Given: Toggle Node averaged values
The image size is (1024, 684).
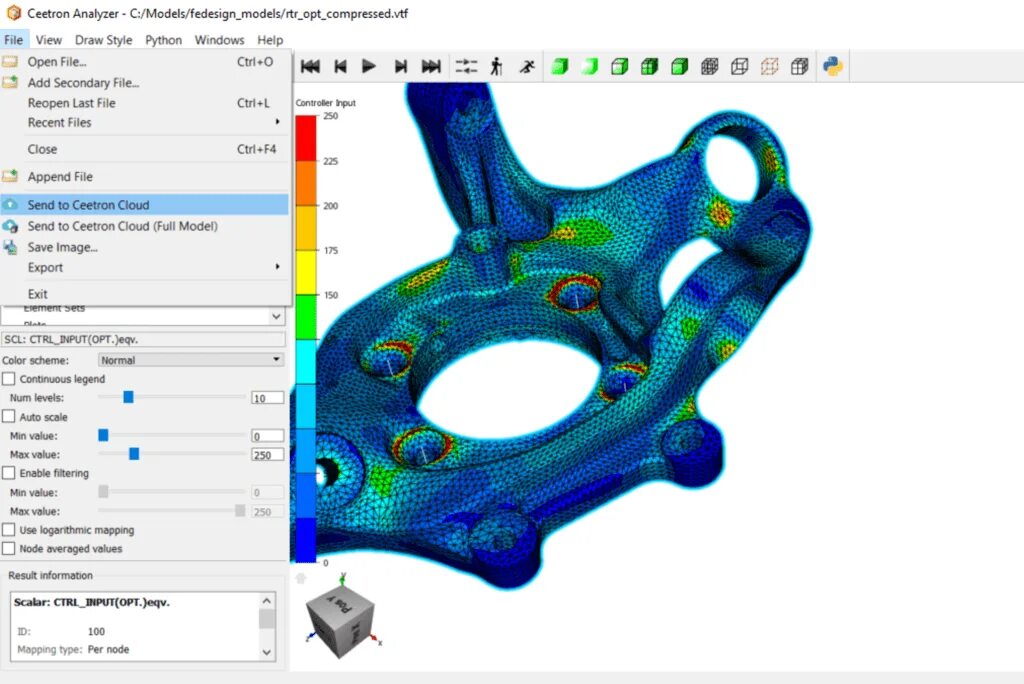Looking at the screenshot, I should coord(8,549).
